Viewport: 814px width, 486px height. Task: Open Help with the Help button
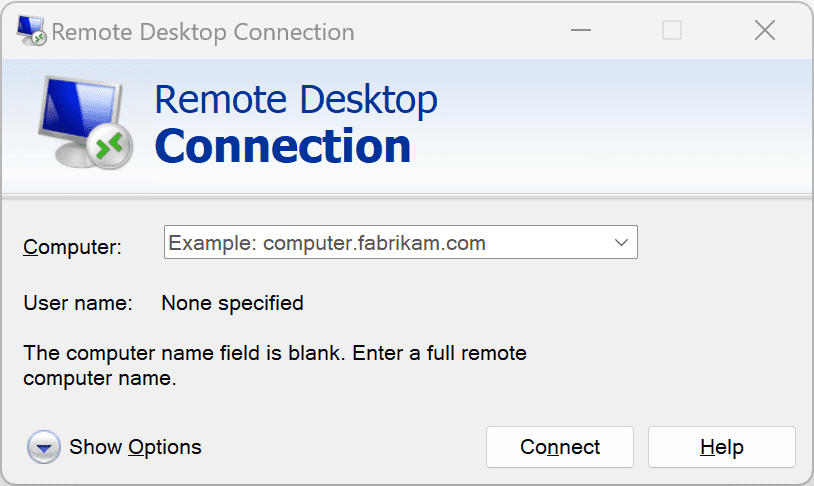(x=721, y=447)
